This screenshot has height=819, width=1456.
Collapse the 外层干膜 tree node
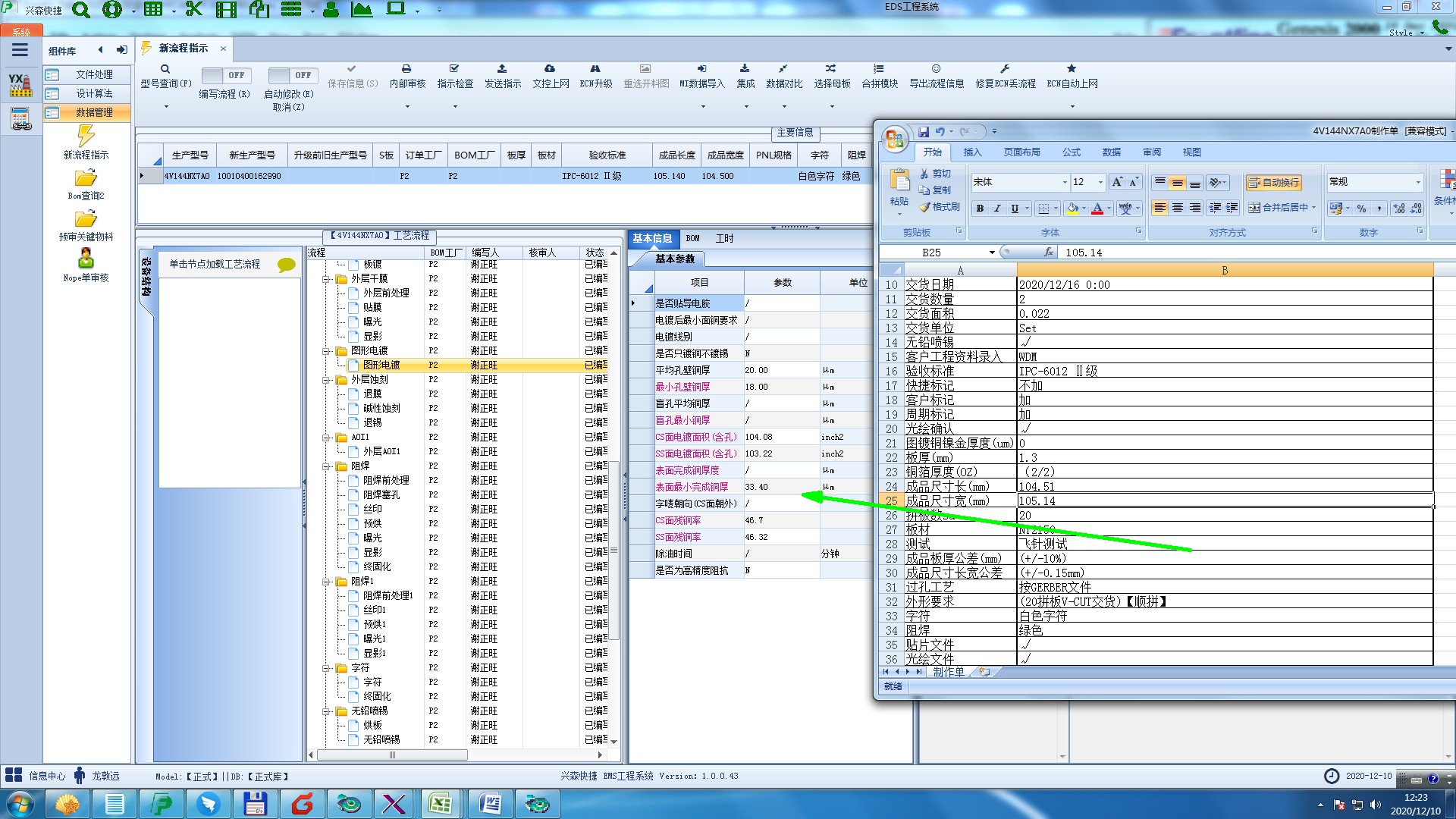click(327, 278)
